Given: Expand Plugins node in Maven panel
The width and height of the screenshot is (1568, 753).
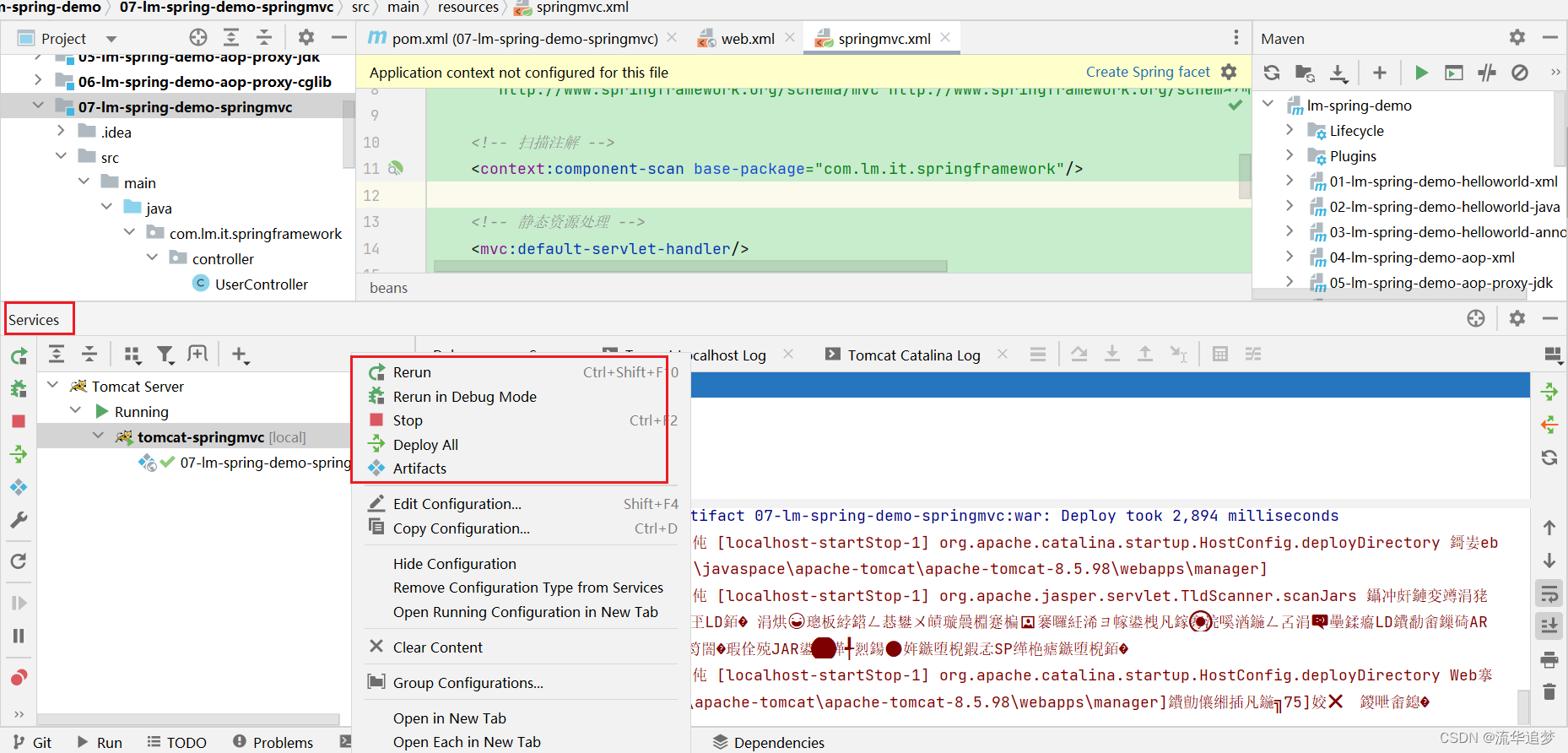Looking at the screenshot, I should click(x=1290, y=155).
